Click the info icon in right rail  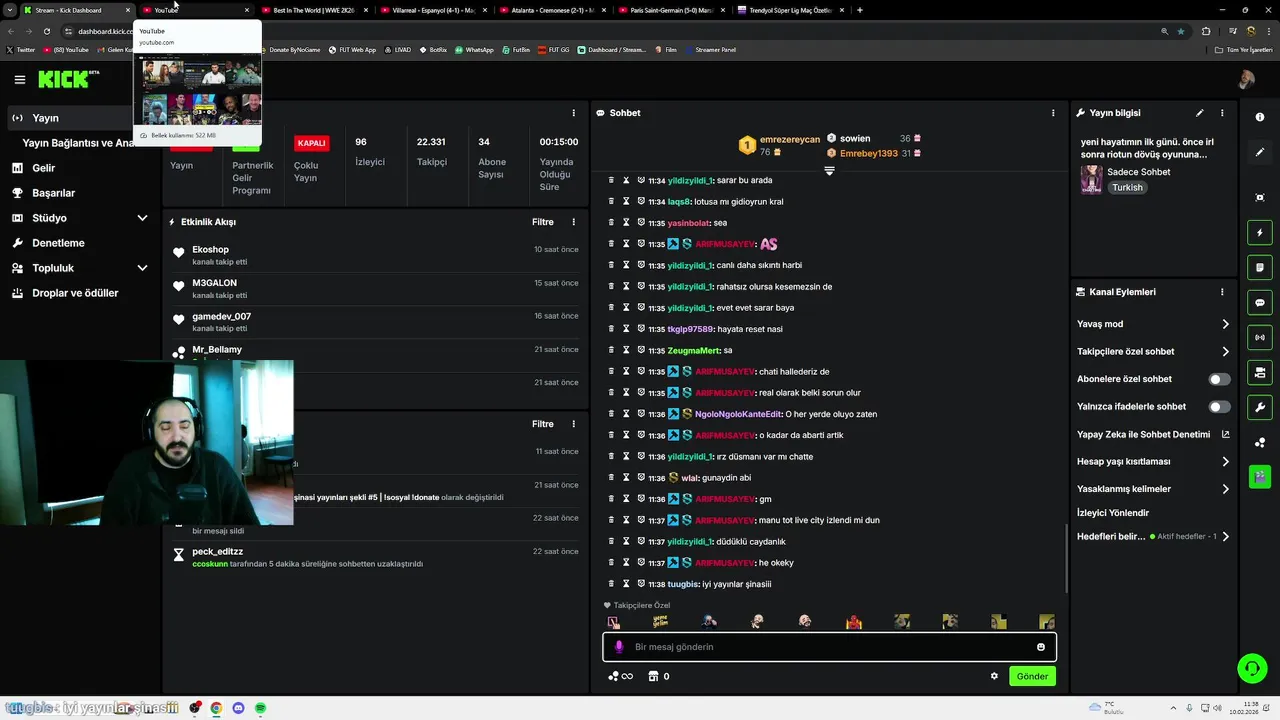[x=1260, y=117]
